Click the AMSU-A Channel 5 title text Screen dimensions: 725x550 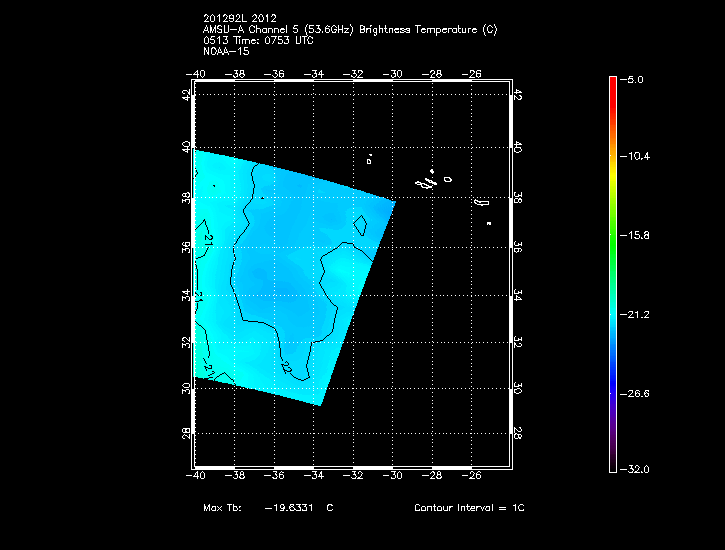[349, 30]
